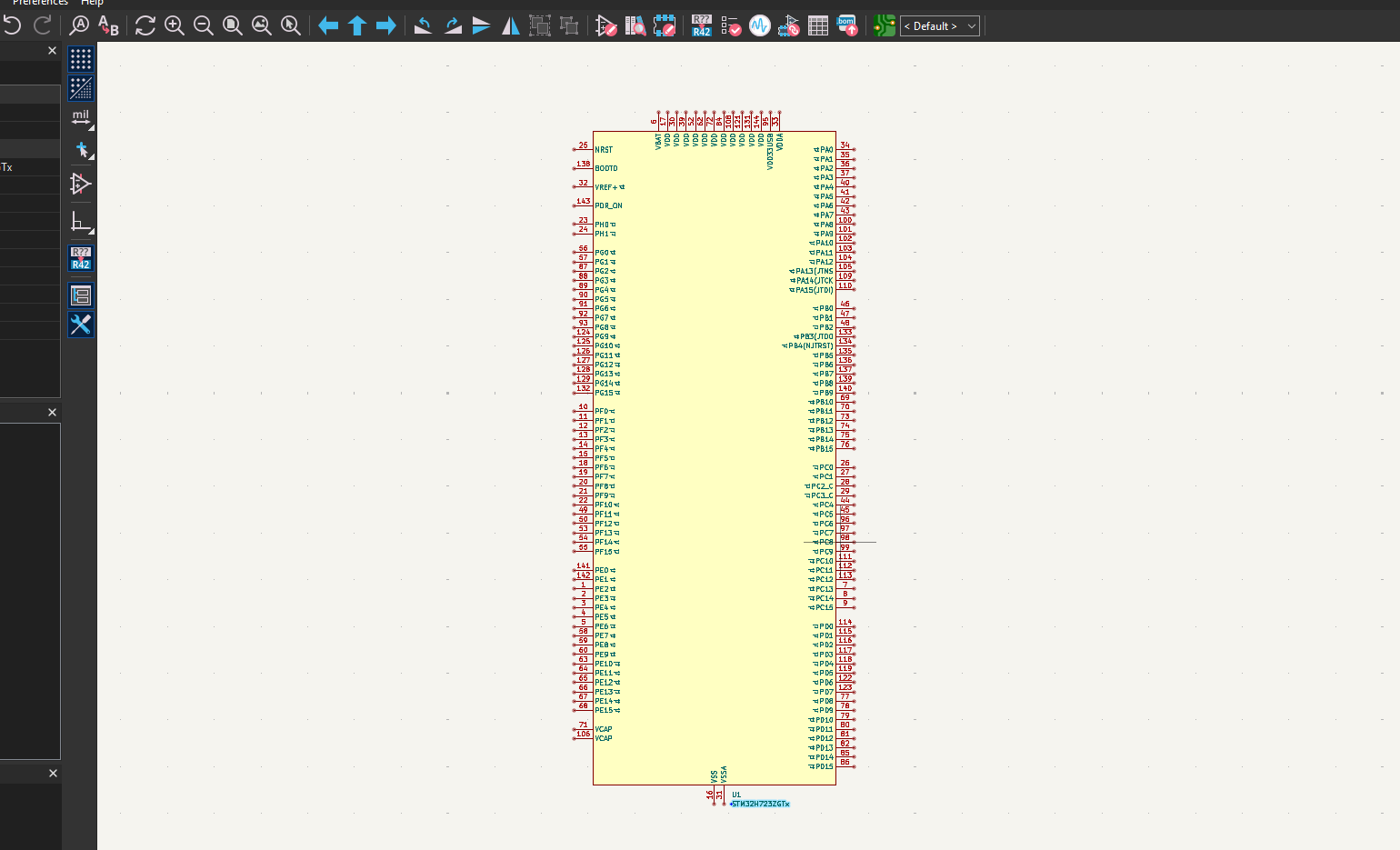This screenshot has height=850, width=1400.
Task: Navigate up one sheet with the up arrow
Action: tap(357, 25)
